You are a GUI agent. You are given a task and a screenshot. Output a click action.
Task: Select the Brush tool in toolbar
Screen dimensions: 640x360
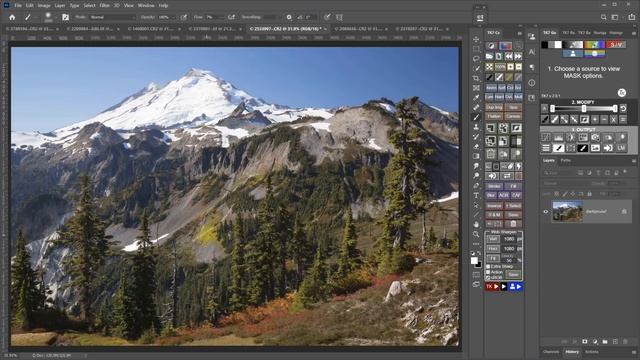(x=476, y=117)
